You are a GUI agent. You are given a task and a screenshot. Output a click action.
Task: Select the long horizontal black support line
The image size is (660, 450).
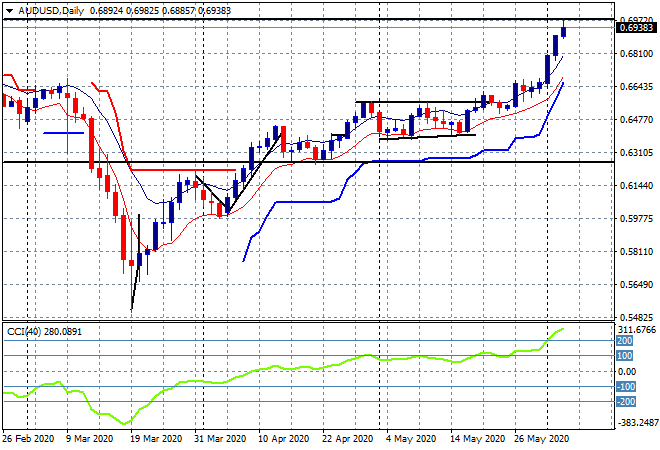(308, 162)
